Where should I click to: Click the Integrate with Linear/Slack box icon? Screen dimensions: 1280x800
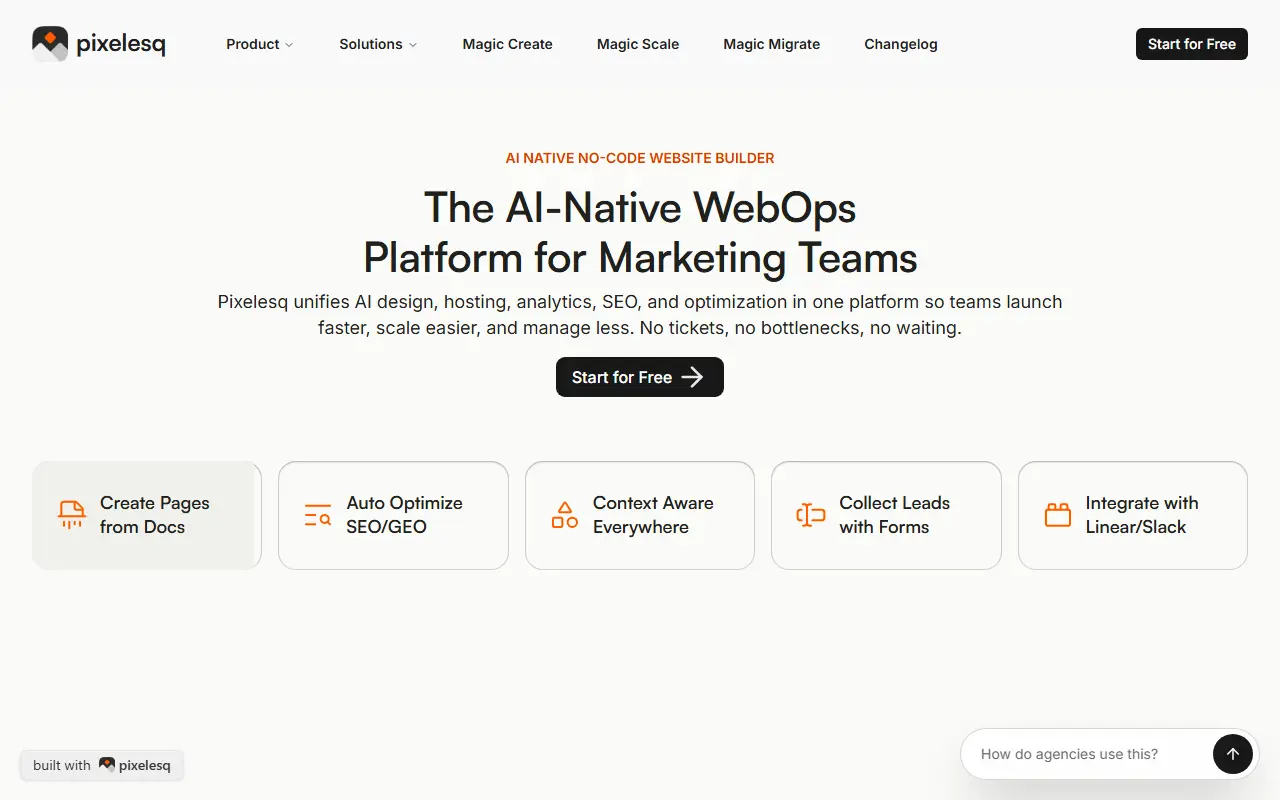pyautogui.click(x=1058, y=515)
